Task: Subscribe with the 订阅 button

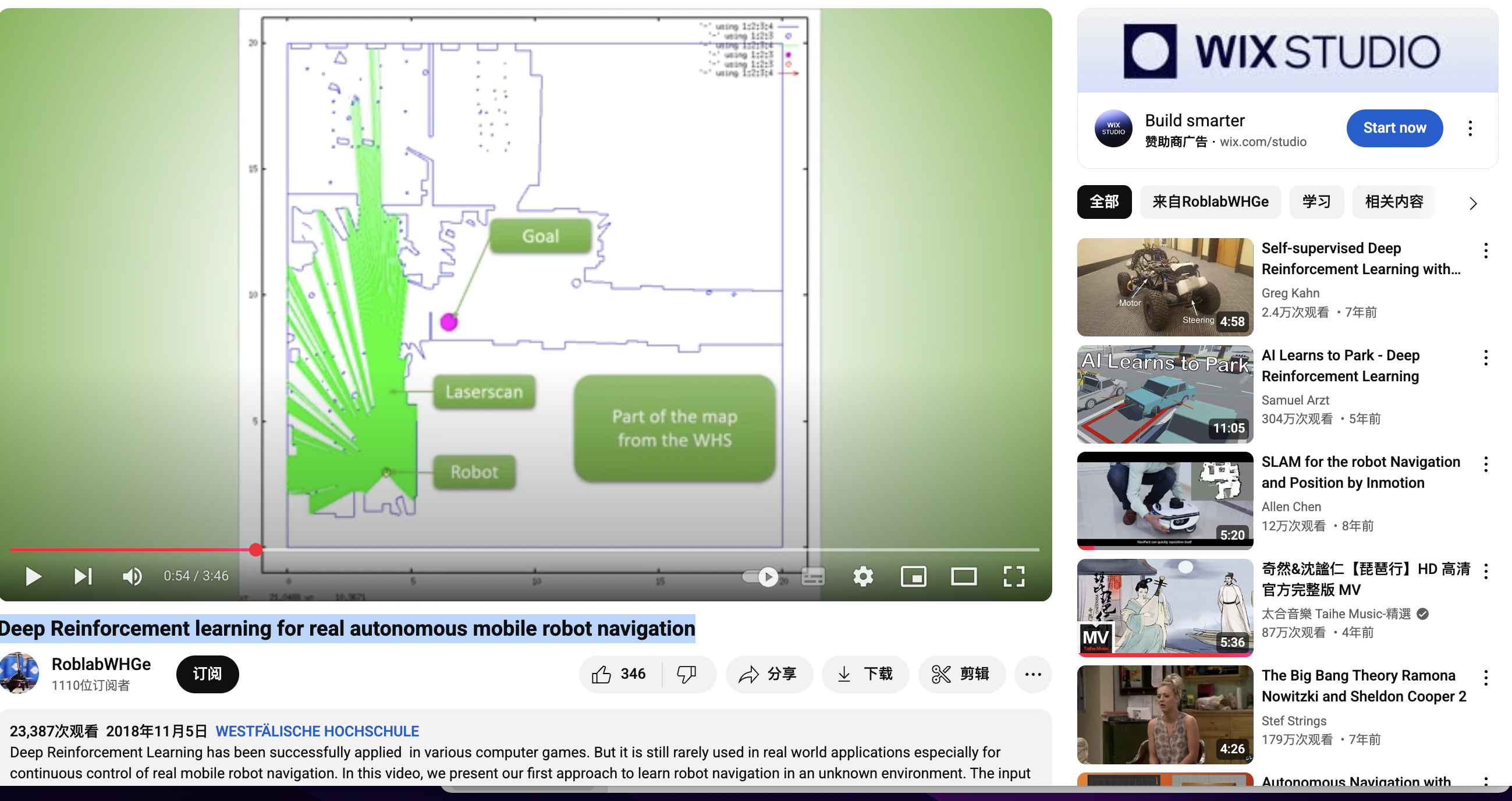Action: tap(207, 674)
